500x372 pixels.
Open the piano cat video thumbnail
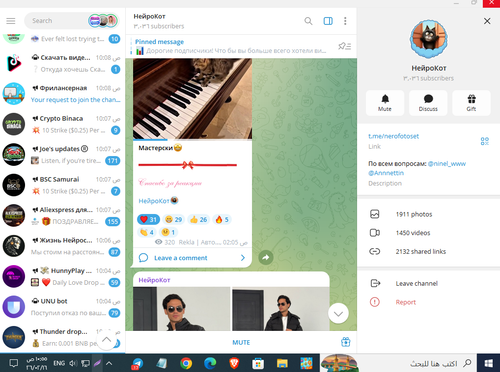click(192, 99)
